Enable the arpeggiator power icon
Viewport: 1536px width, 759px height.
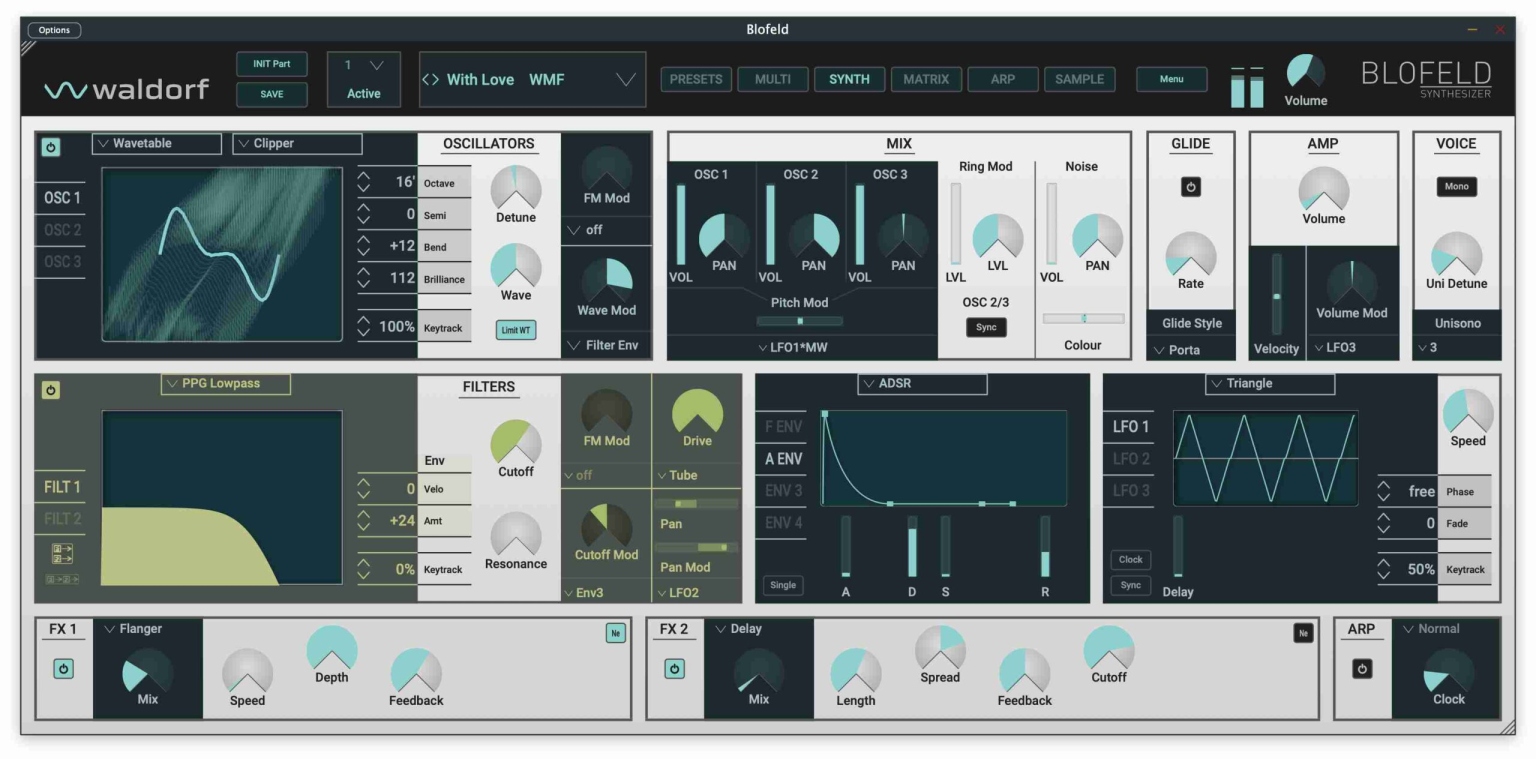click(1361, 669)
